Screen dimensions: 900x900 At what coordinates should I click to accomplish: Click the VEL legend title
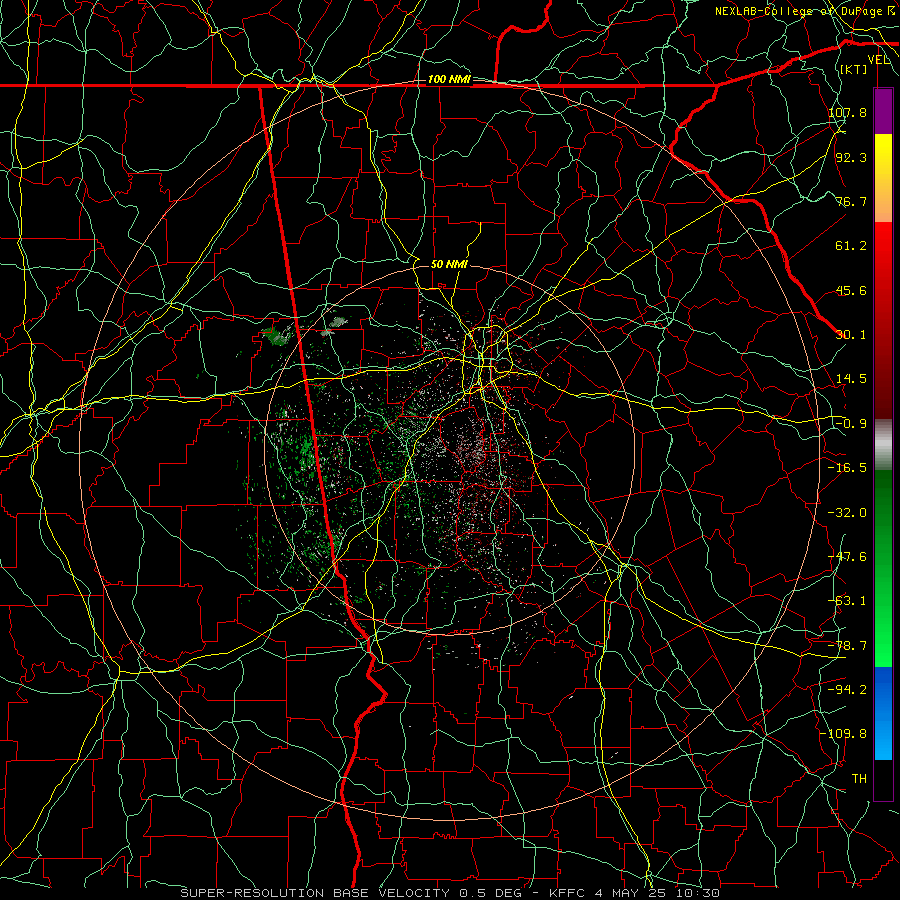(879, 60)
